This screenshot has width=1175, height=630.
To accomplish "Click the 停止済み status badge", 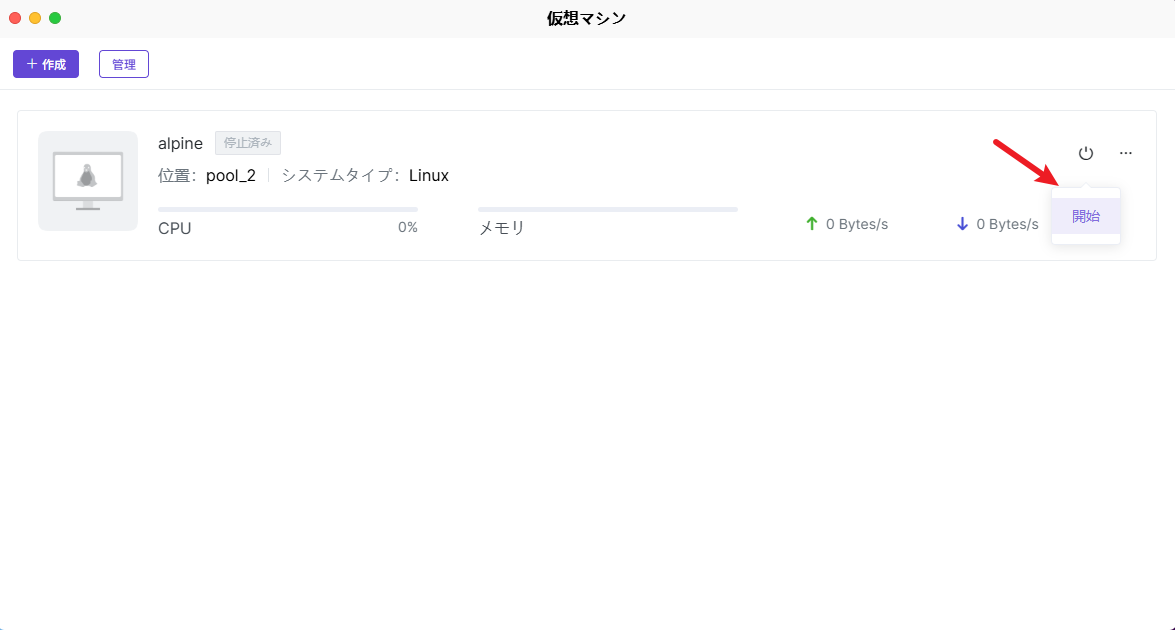I will point(248,143).
